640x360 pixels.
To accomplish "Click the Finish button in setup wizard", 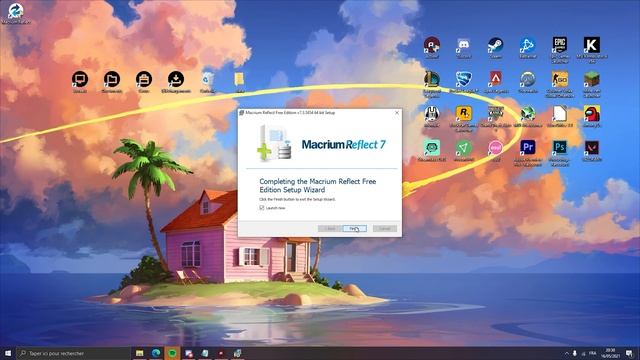I will pyautogui.click(x=355, y=229).
